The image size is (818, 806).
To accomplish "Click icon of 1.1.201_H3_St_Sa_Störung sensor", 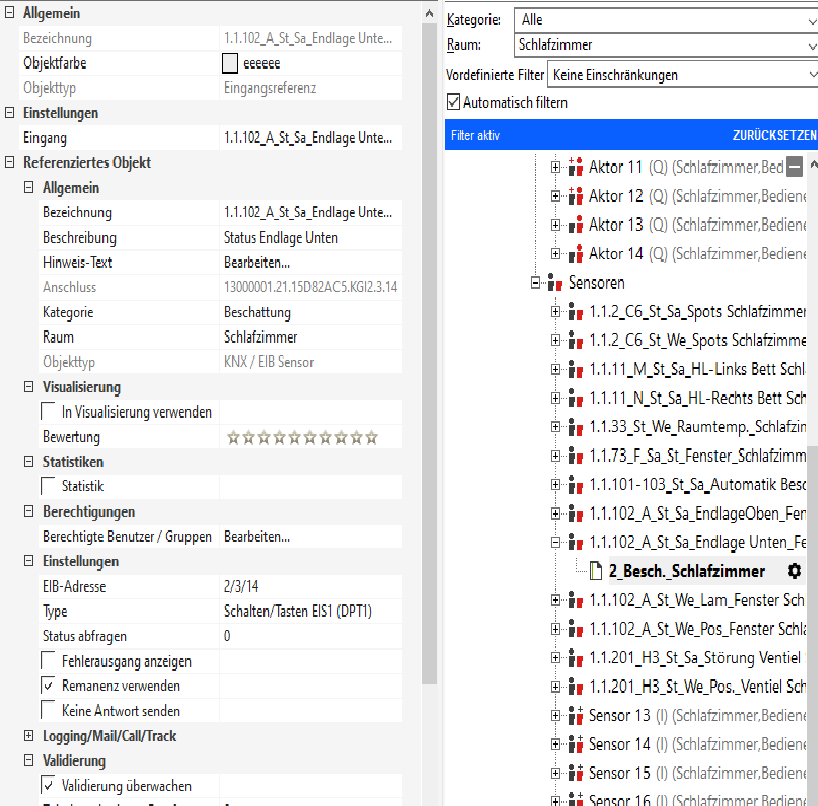I will [575, 658].
